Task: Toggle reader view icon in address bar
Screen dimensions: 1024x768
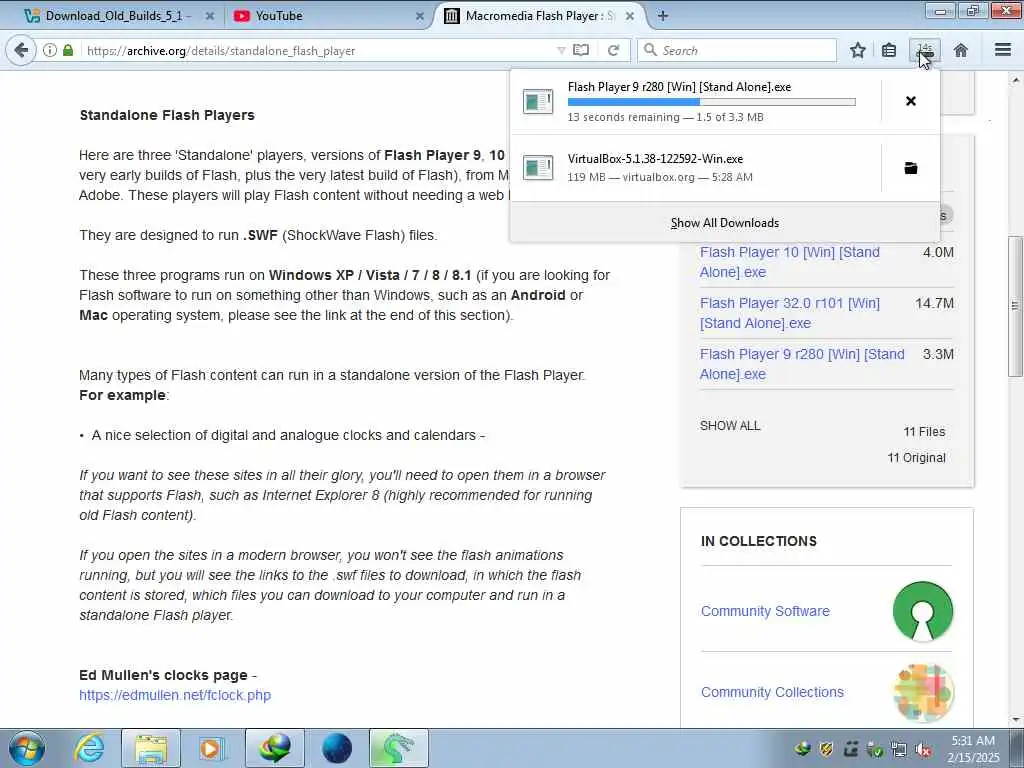Action: point(581,50)
